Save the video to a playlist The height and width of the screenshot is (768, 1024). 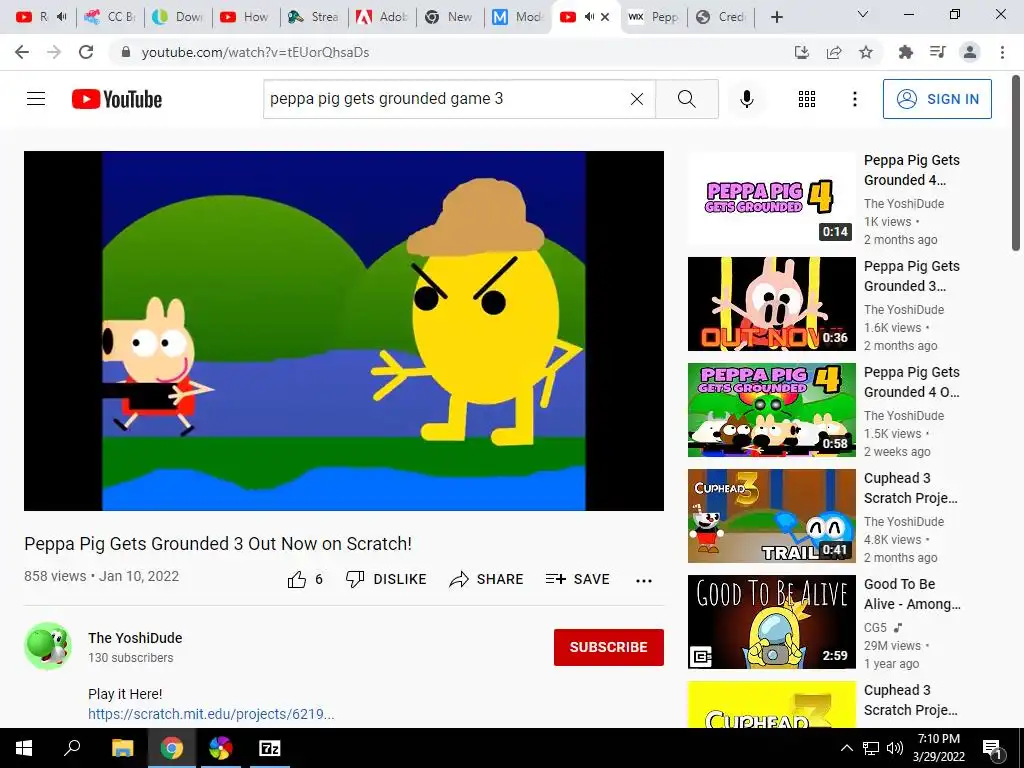tap(577, 579)
